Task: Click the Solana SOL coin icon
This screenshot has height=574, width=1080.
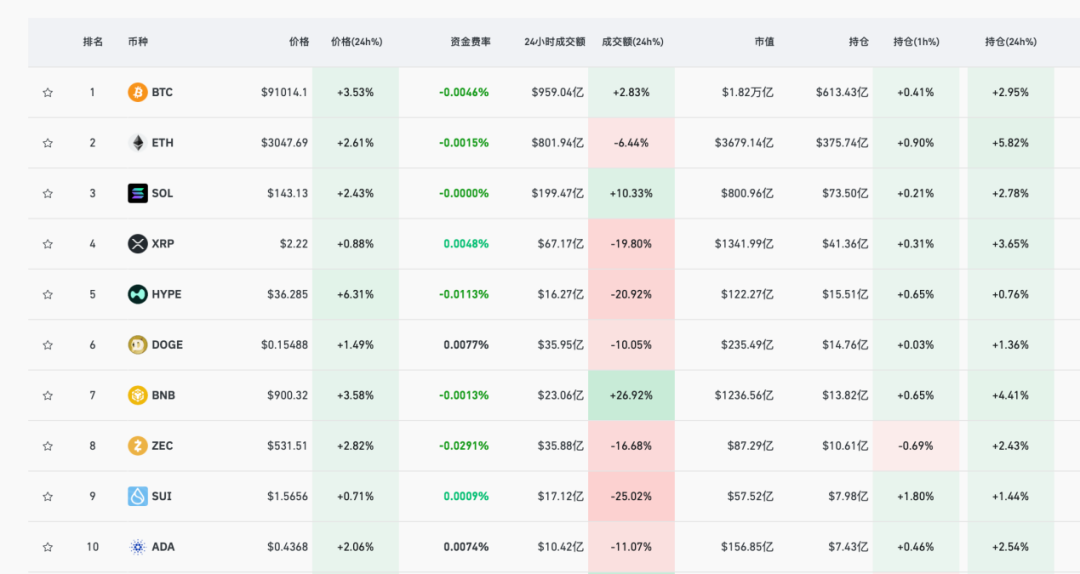Action: pos(137,193)
